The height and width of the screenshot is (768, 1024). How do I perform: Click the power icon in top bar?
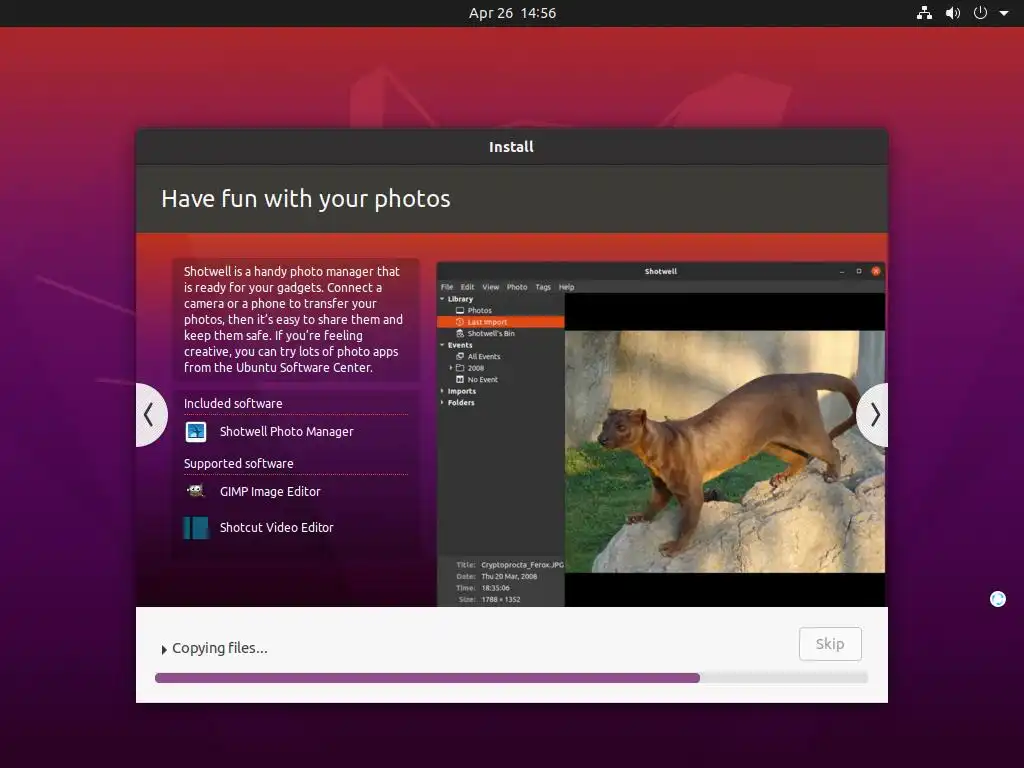point(980,13)
